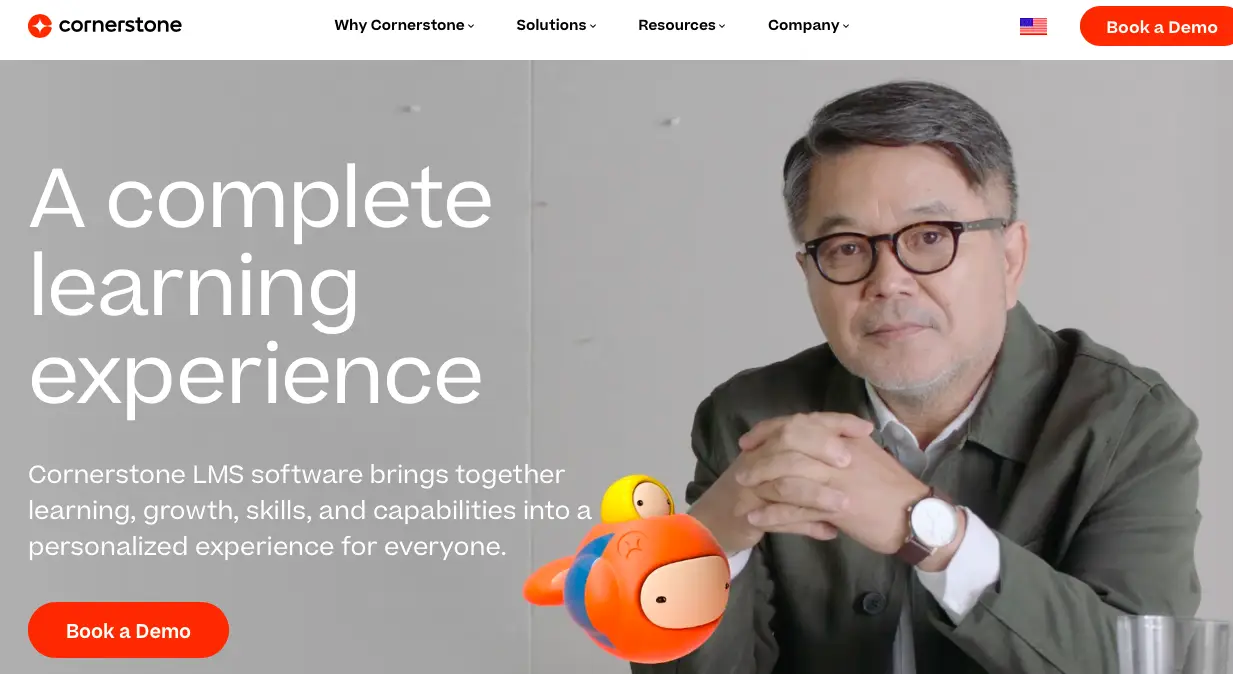Expand the Solutions chevron arrow

(x=593, y=26)
